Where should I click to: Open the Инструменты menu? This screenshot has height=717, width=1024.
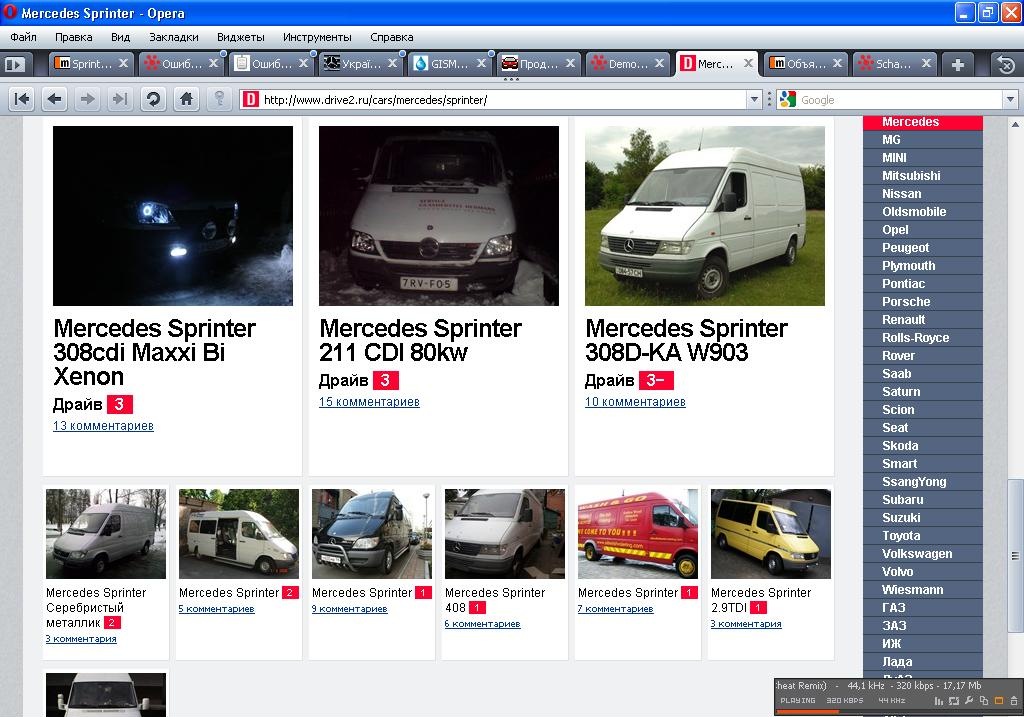coord(317,37)
